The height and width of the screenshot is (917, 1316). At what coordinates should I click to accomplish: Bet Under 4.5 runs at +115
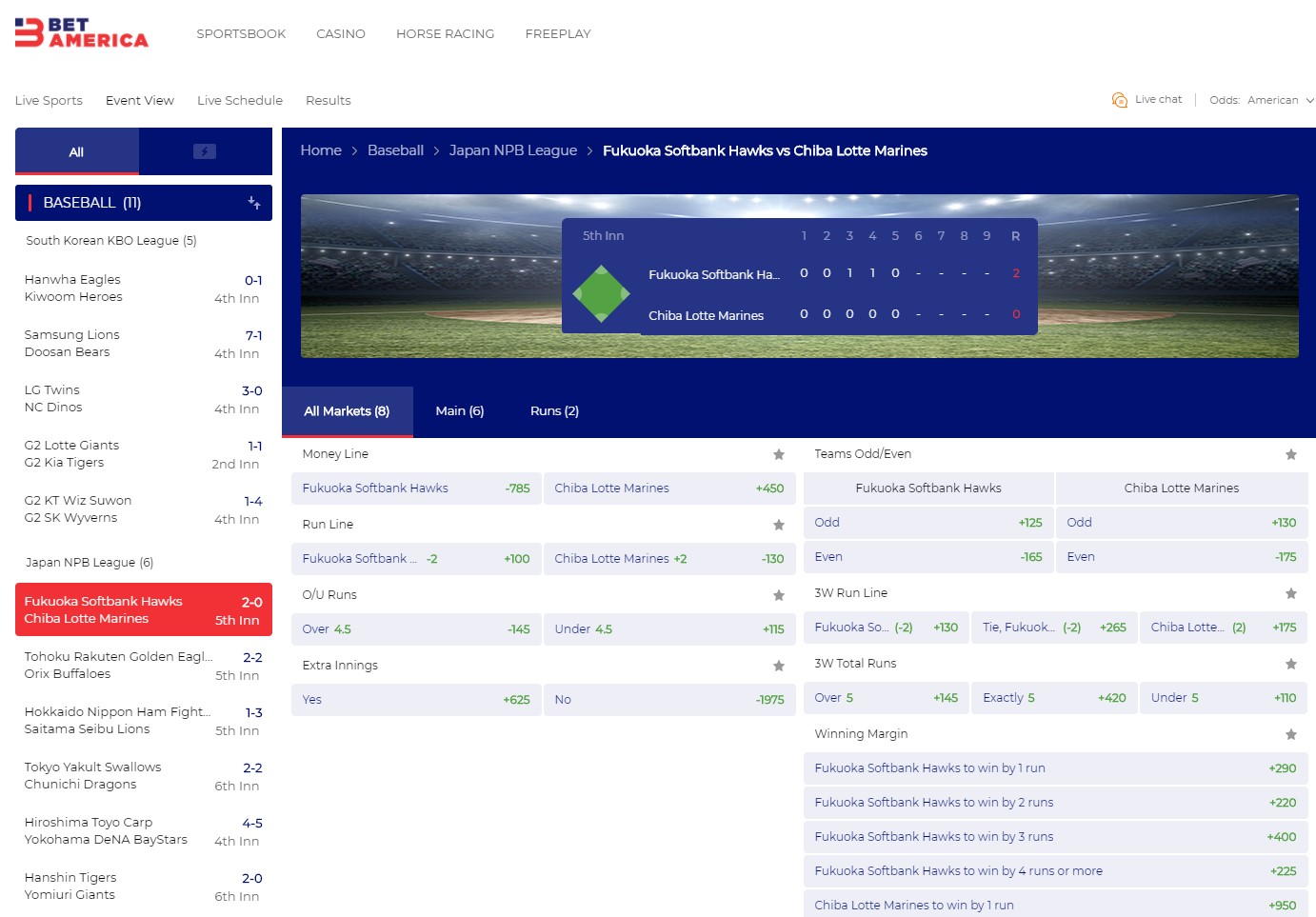(669, 629)
